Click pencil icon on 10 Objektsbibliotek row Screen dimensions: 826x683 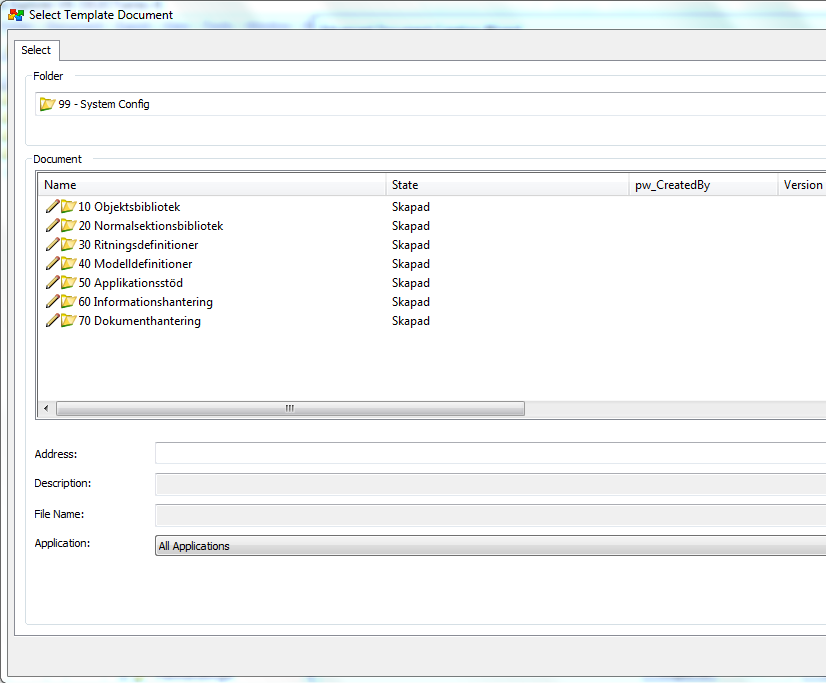tap(52, 206)
